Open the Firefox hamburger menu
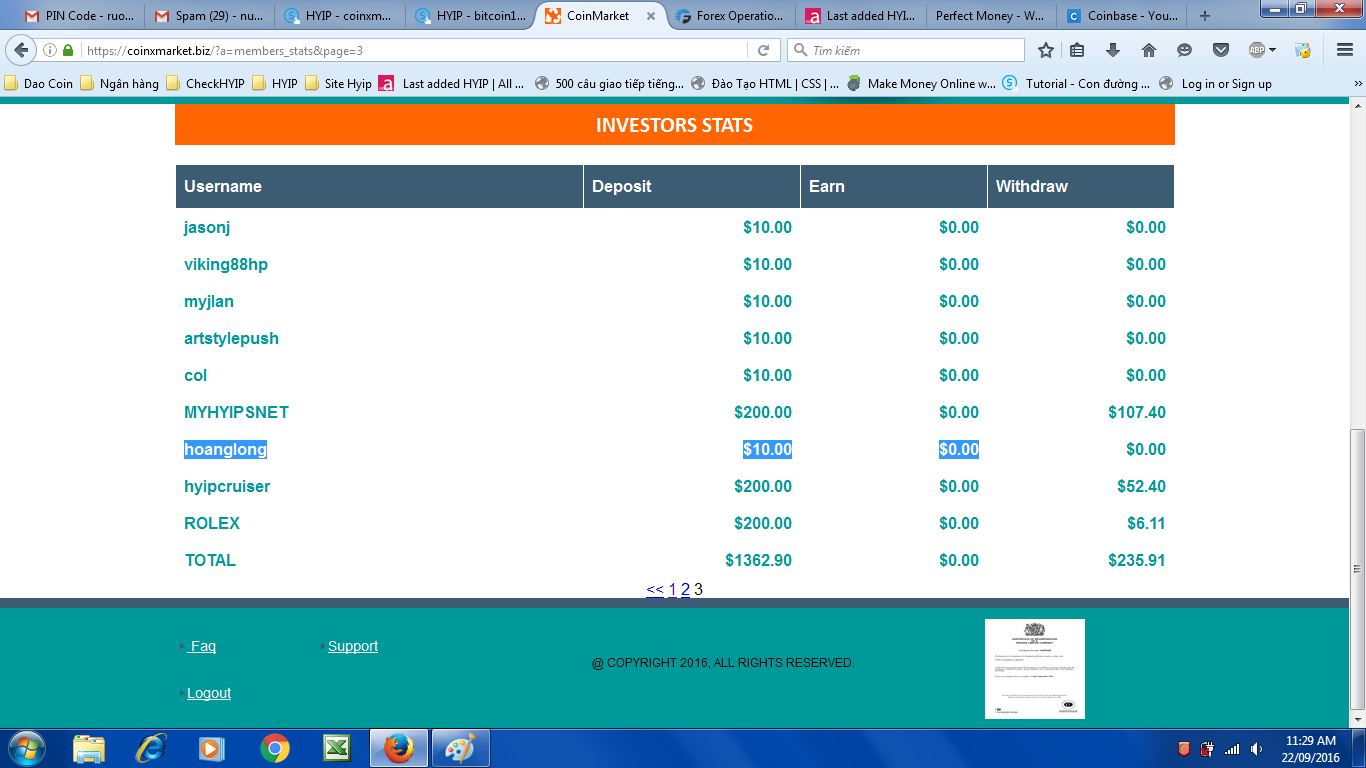 pos(1345,50)
